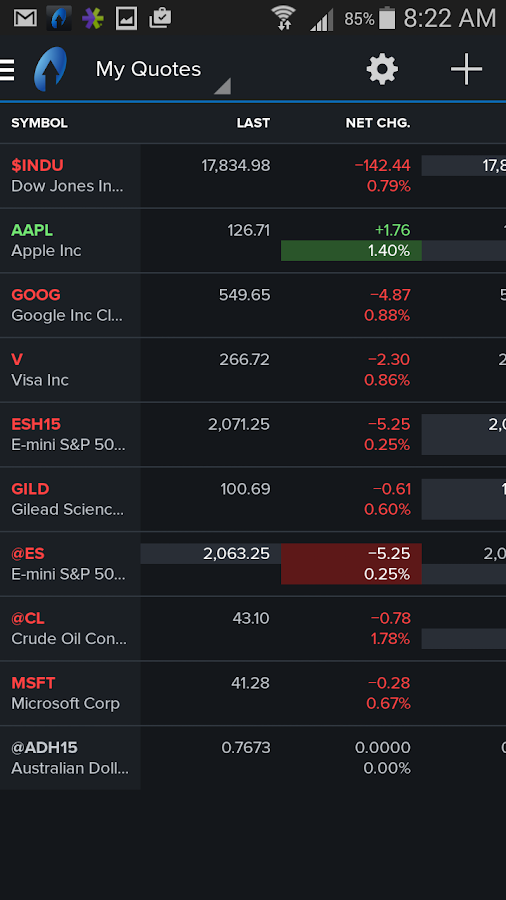The height and width of the screenshot is (900, 506).
Task: Tap Visa -2.30 net change
Action: 389,359
